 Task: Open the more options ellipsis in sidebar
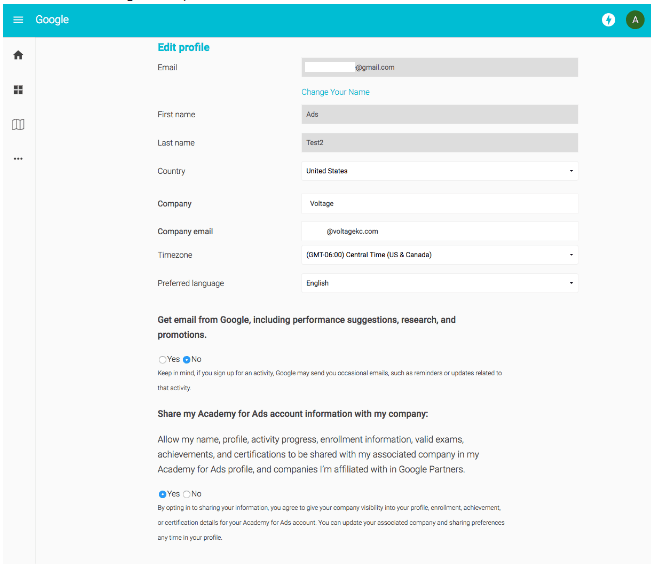tap(18, 159)
